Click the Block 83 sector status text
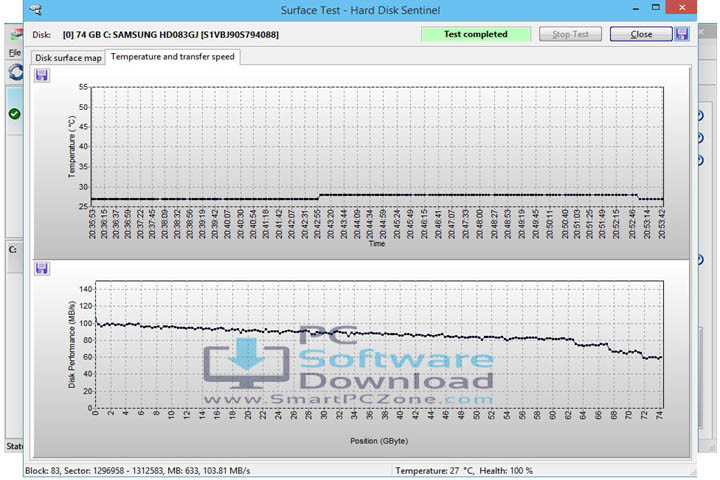This screenshot has width=720, height=480. [x=138, y=470]
